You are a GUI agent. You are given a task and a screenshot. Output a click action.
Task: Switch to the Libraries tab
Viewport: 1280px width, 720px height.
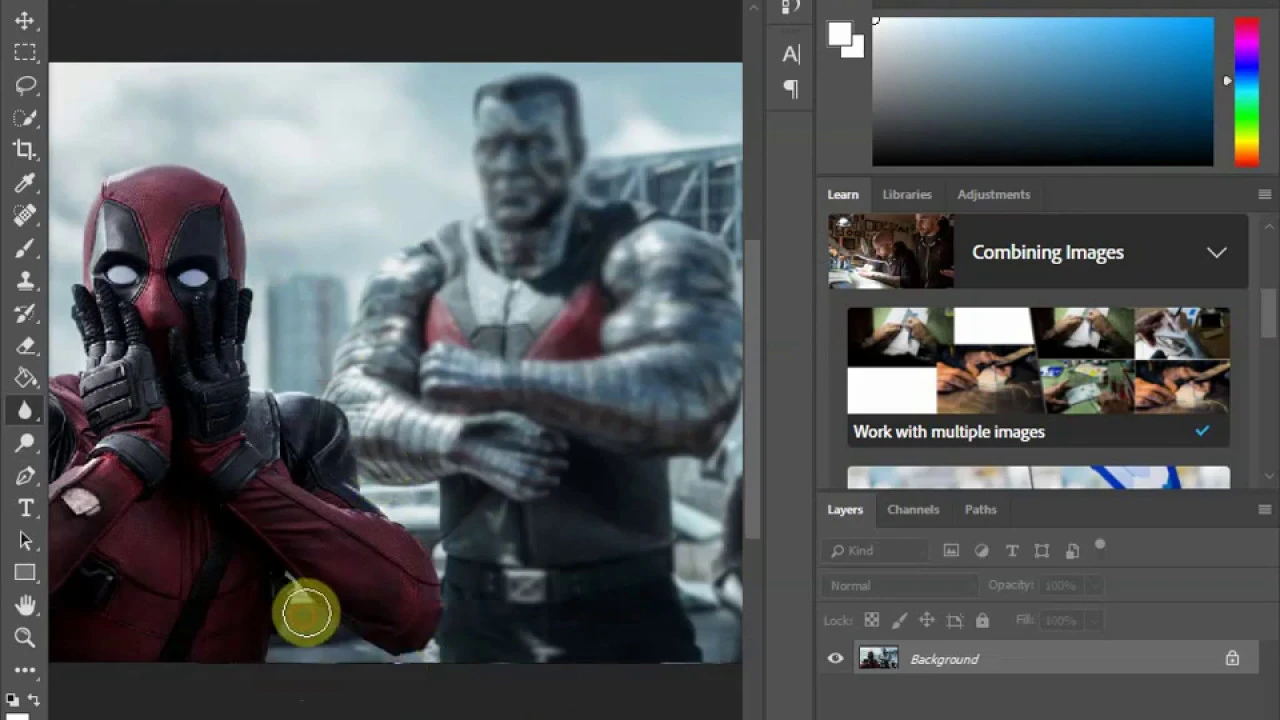907,194
